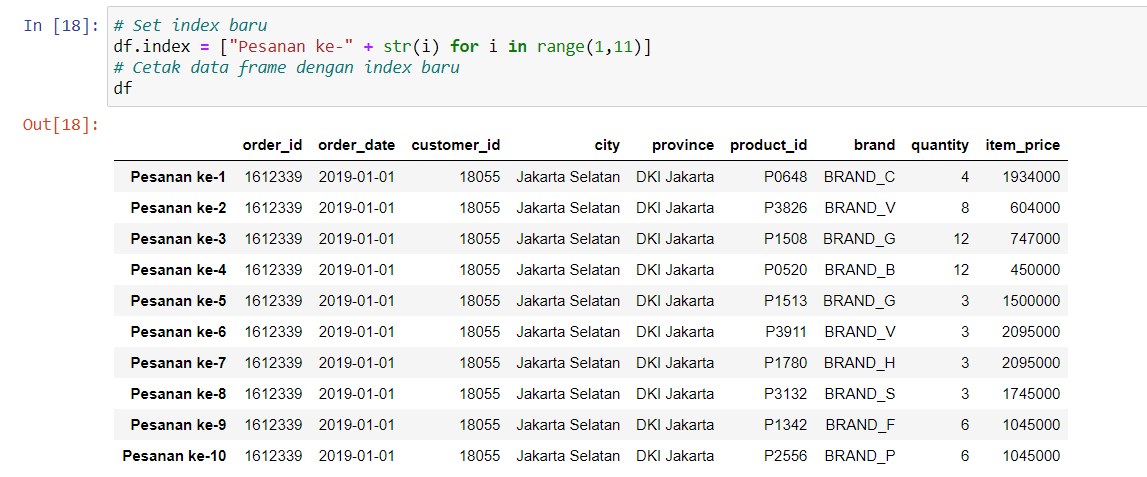1147x477 pixels.
Task: Click product ID P0520
Action: pos(786,270)
